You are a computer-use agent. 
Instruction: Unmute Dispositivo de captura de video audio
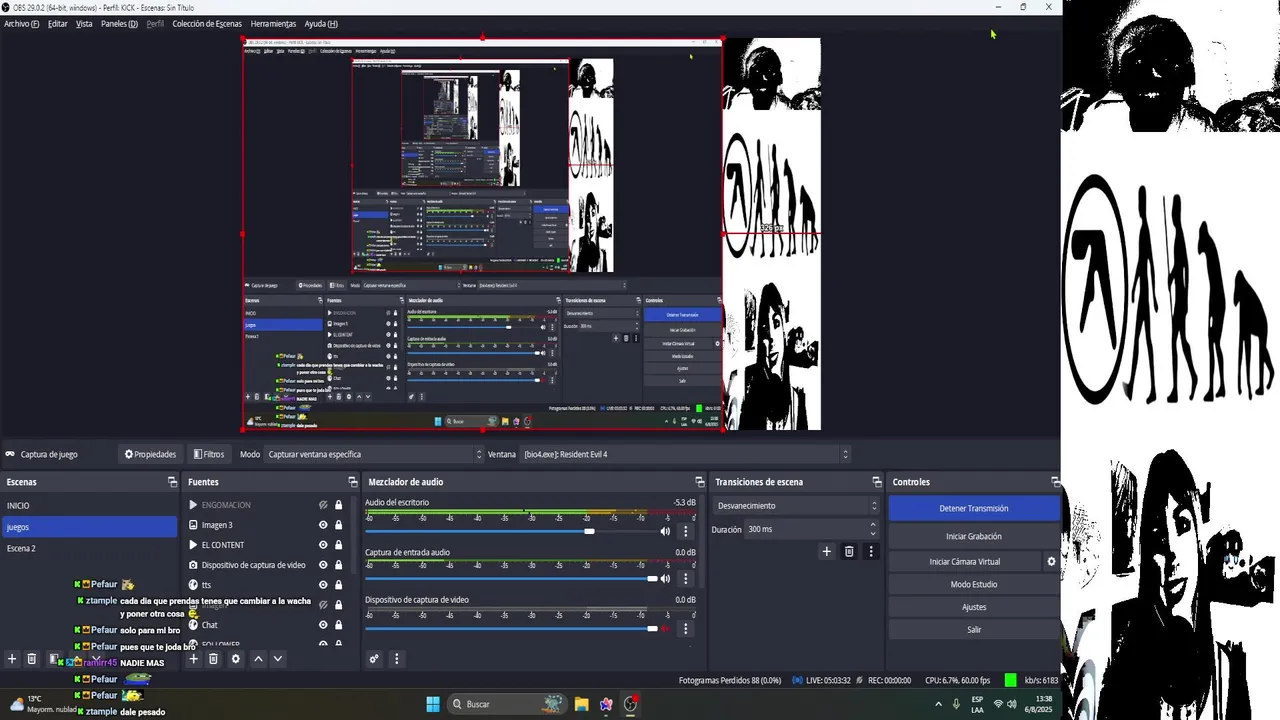pyautogui.click(x=665, y=628)
